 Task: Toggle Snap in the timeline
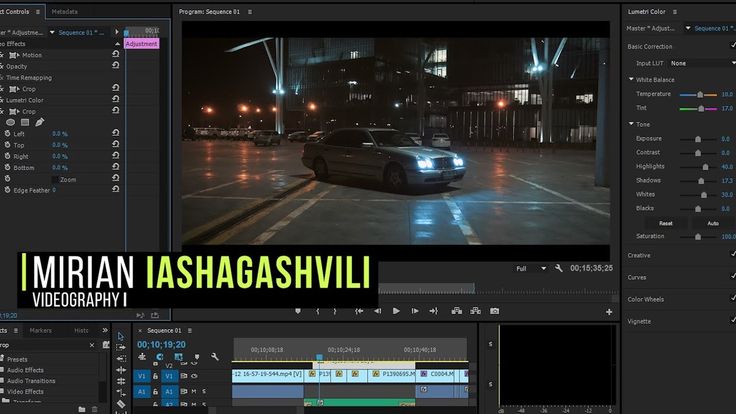pyautogui.click(x=160, y=357)
